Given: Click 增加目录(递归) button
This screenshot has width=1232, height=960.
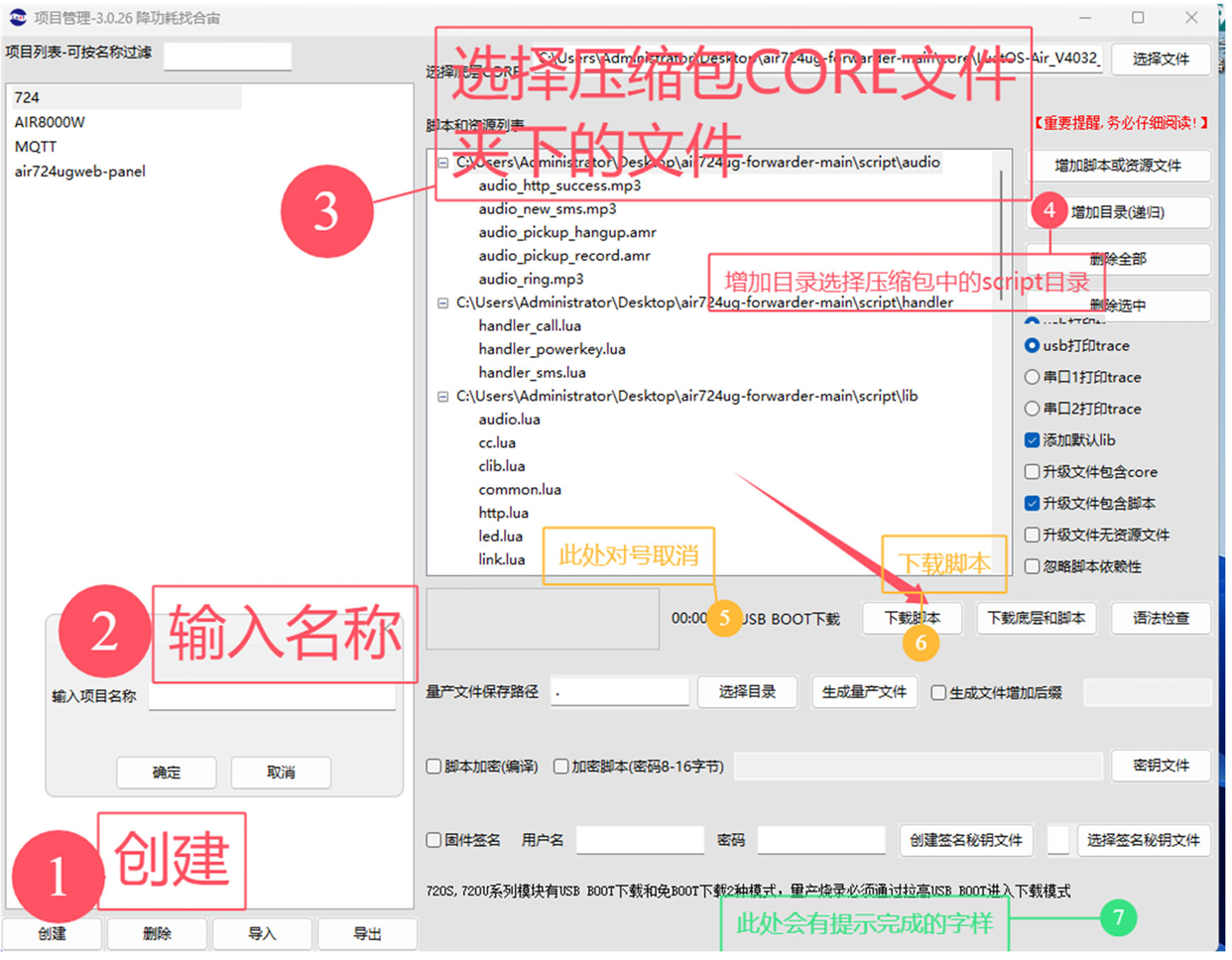Looking at the screenshot, I should coord(1118,212).
